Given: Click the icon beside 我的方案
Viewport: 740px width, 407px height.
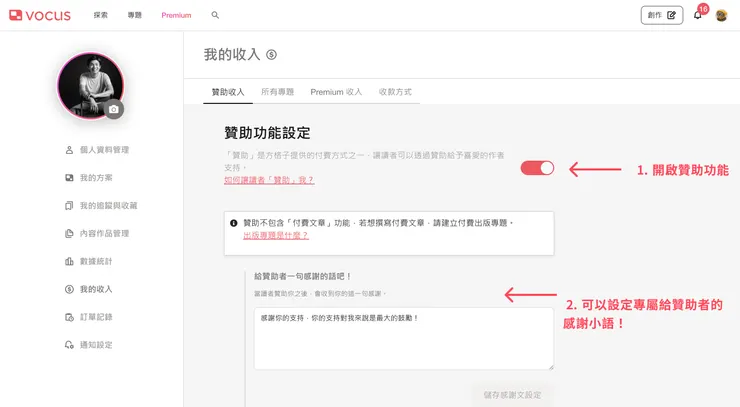Looking at the screenshot, I should [69, 178].
